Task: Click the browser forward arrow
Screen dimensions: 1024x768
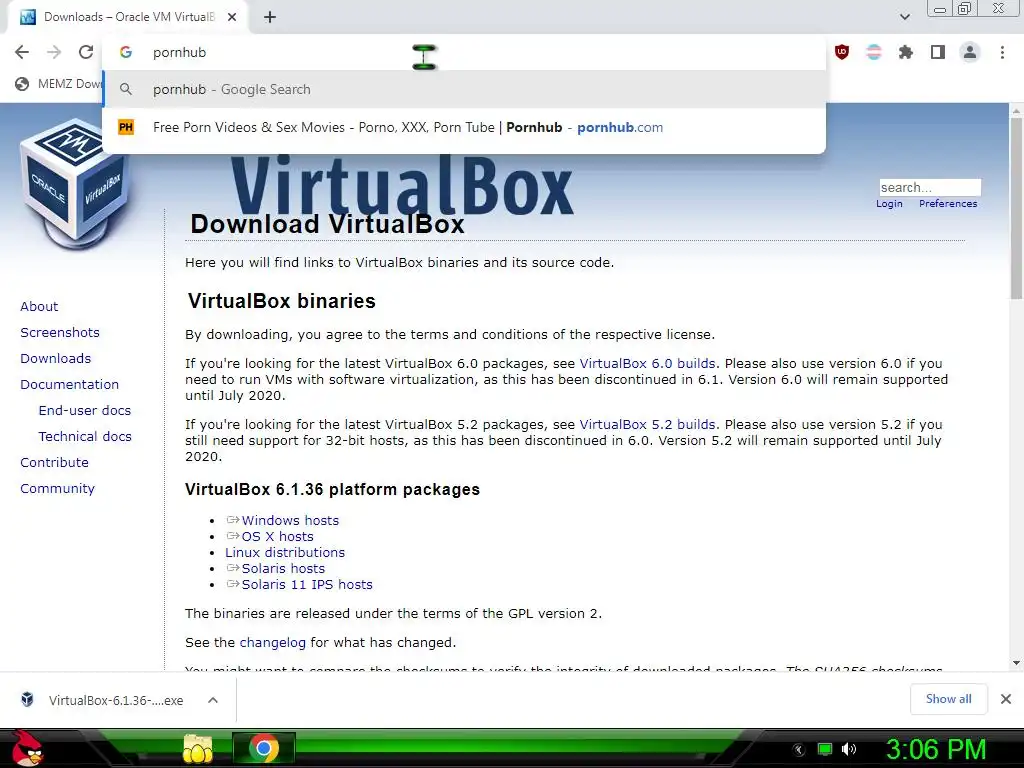Action: tap(54, 52)
